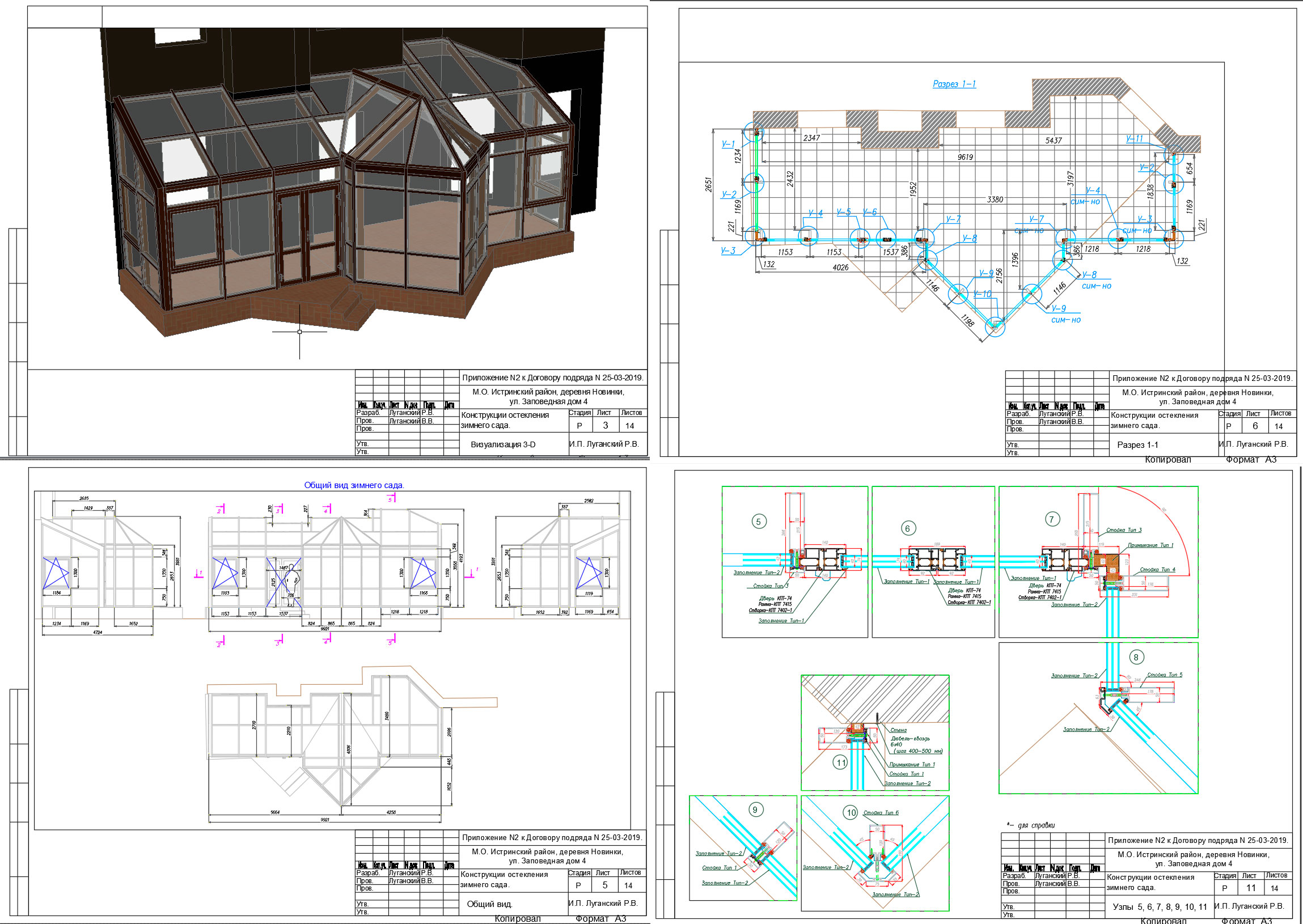Select the Стойка Тип 6 label
Image resolution: width=1303 pixels, height=924 pixels.
click(881, 812)
